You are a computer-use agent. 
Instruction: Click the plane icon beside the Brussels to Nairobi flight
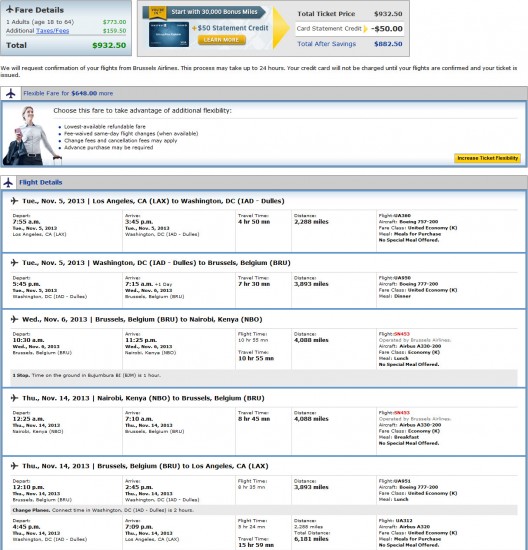(x=14, y=319)
